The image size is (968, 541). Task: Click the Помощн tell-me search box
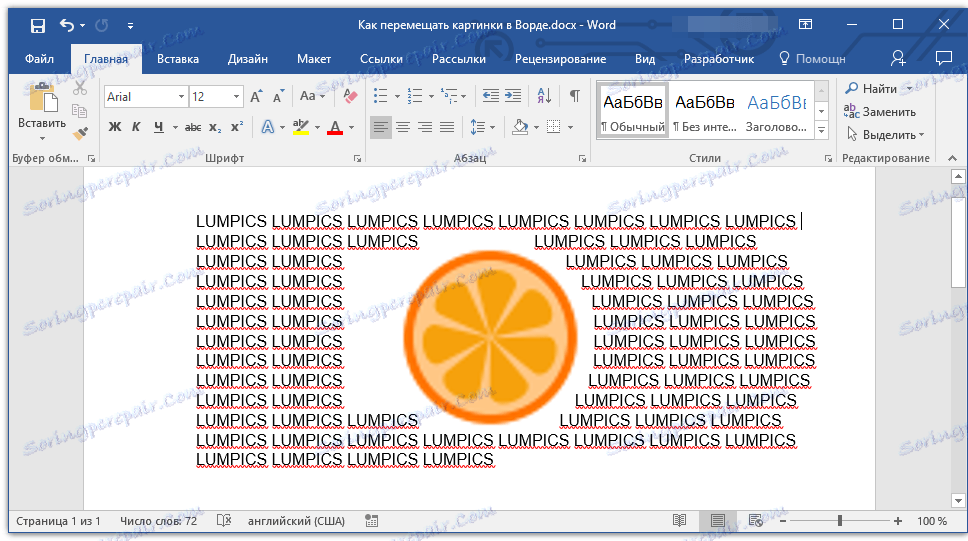coord(812,59)
